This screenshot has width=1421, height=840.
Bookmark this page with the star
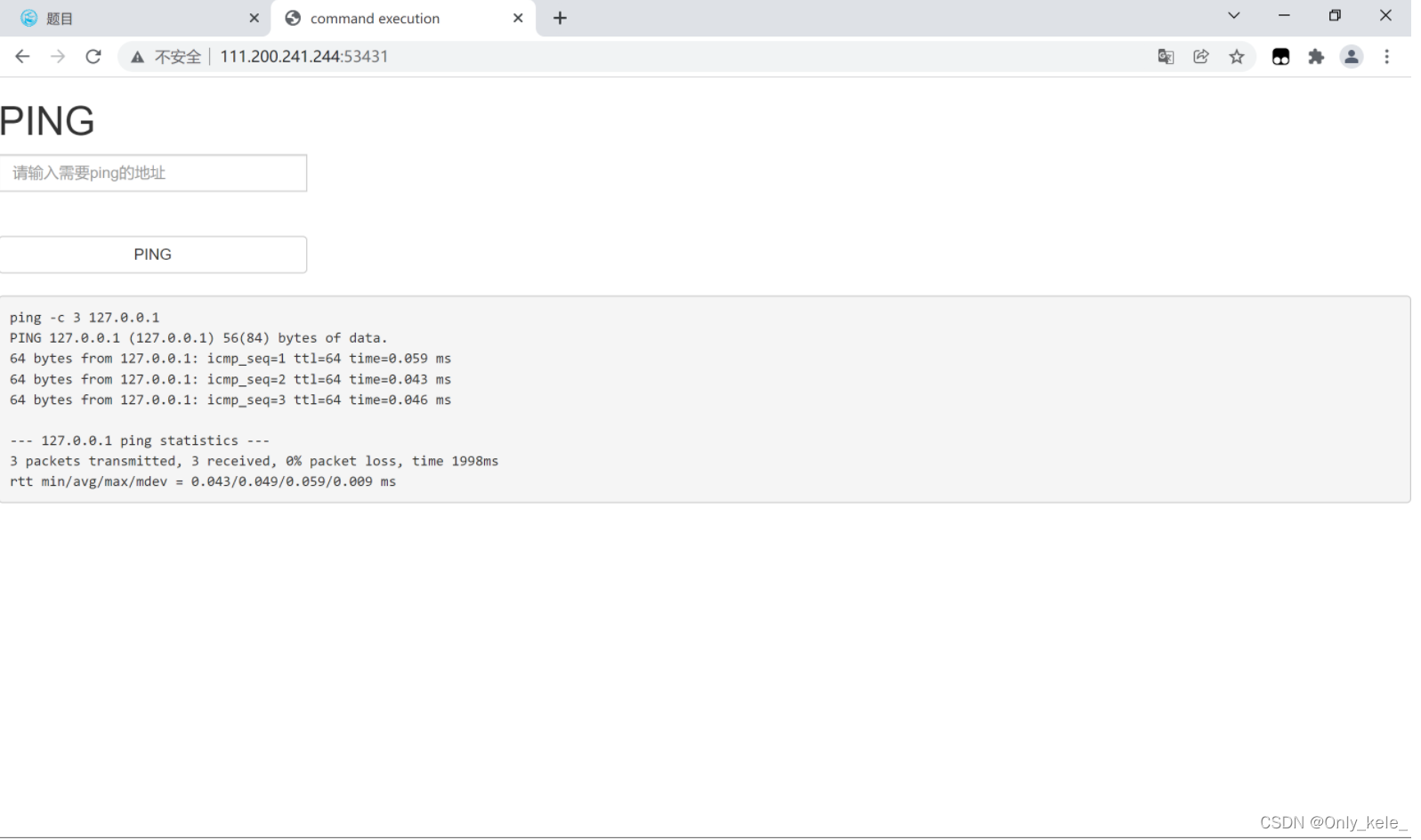pyautogui.click(x=1237, y=57)
